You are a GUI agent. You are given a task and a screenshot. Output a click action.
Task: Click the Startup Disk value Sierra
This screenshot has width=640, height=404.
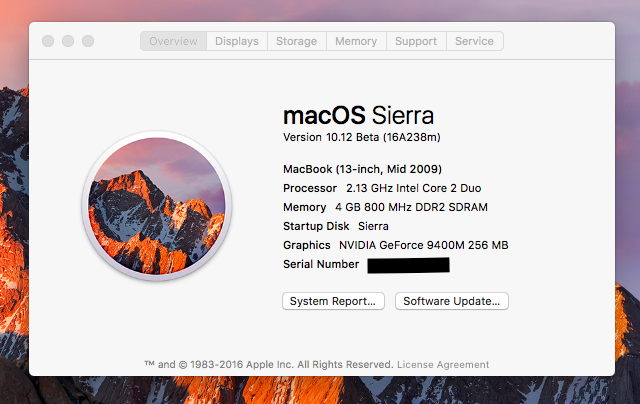coord(373,226)
